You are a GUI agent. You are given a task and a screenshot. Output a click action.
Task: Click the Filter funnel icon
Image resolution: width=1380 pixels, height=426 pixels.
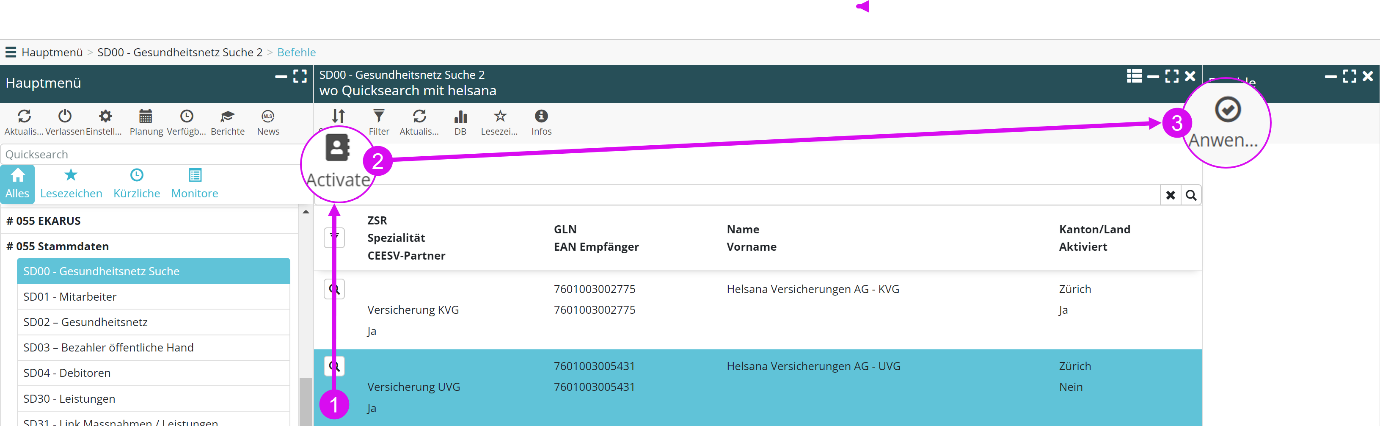point(379,117)
